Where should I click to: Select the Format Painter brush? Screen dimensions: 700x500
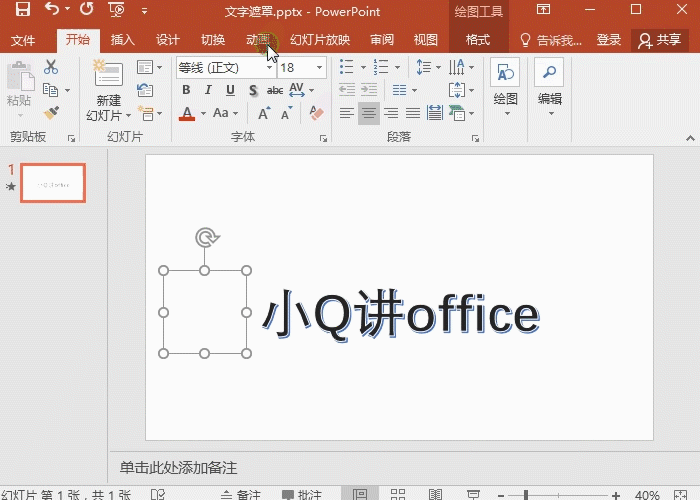(51, 112)
